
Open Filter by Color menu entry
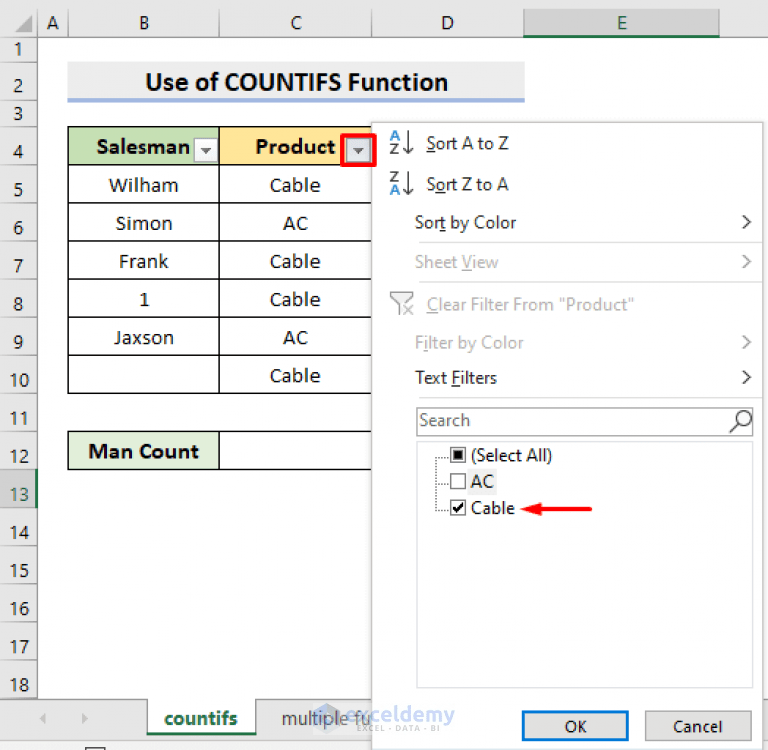(567, 342)
